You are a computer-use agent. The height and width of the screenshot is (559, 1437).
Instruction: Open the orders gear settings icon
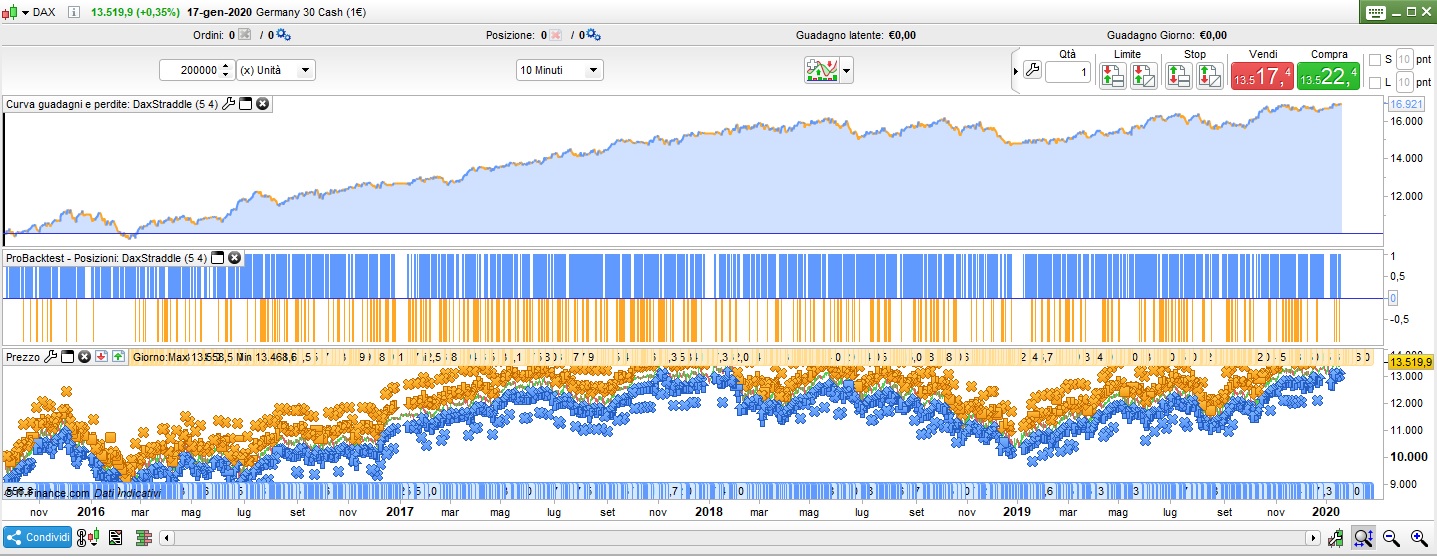(x=283, y=35)
